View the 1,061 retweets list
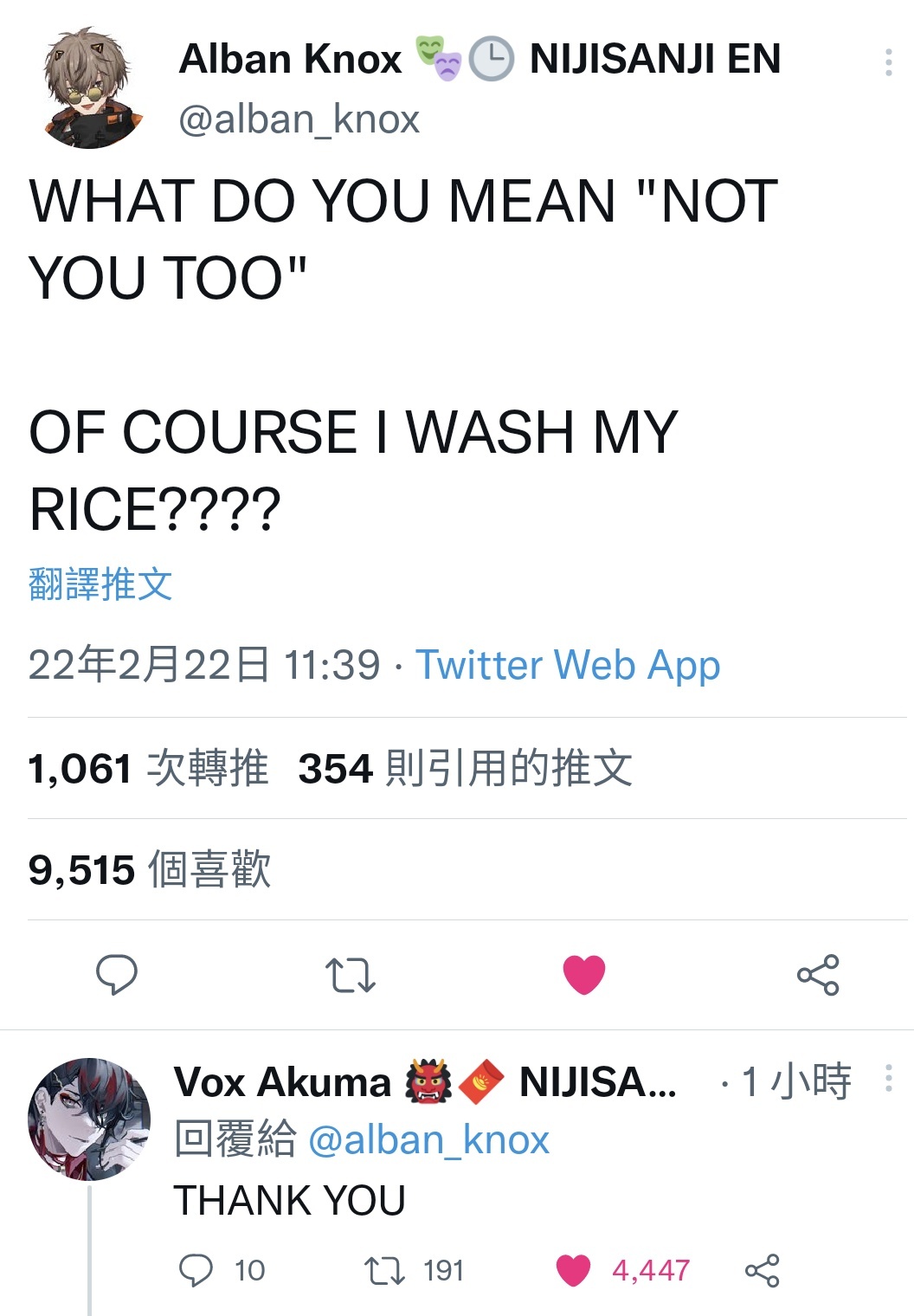This screenshot has height=1316, width=914. [x=148, y=768]
